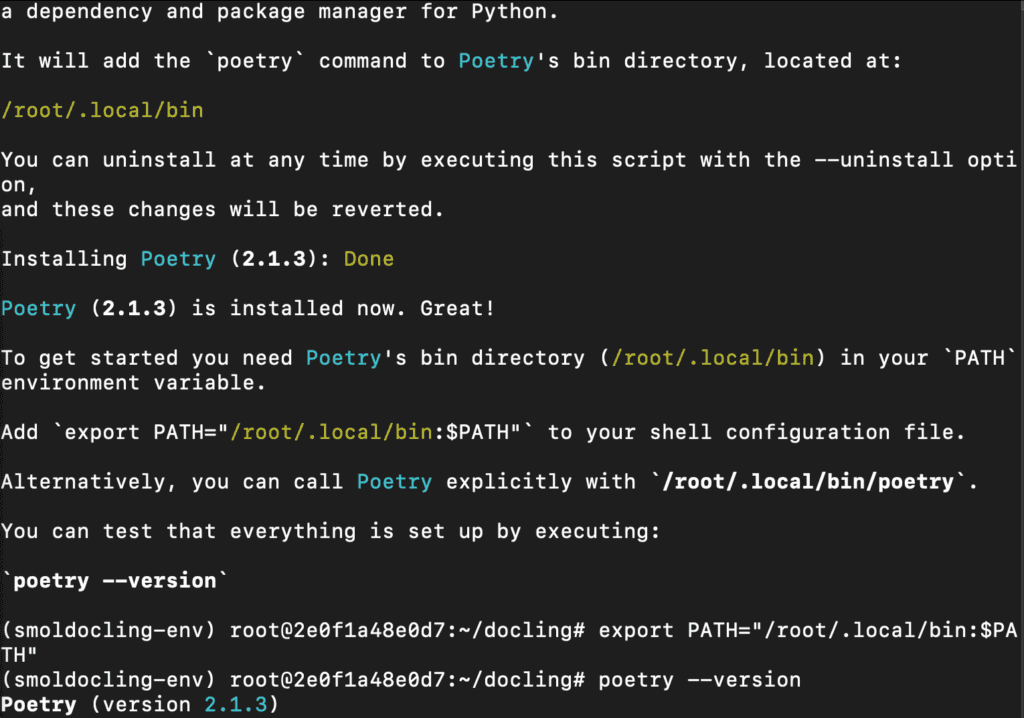Image resolution: width=1024 pixels, height=718 pixels.
Task: Click 'environment variable.' text
Action: click(133, 383)
